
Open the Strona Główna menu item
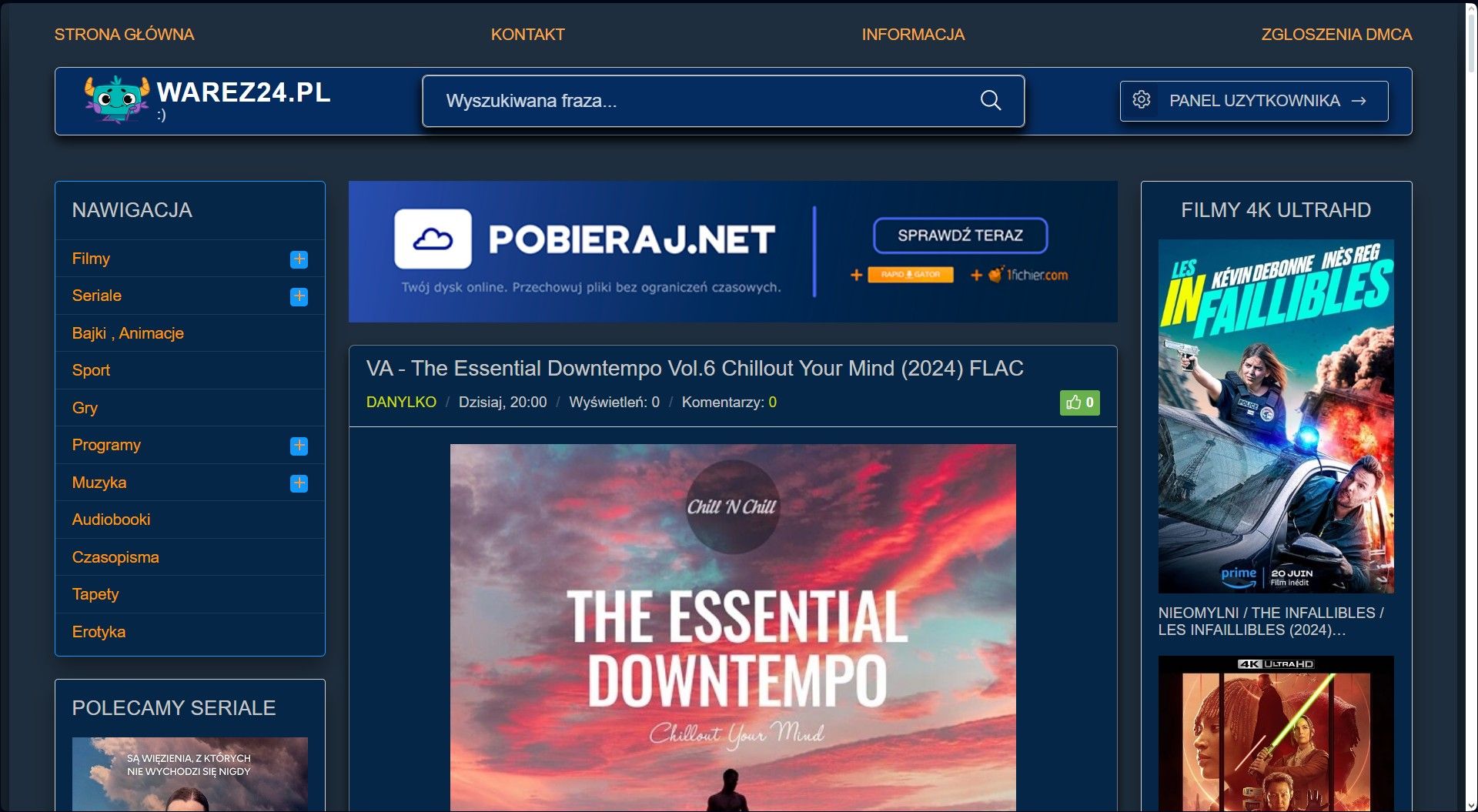124,35
